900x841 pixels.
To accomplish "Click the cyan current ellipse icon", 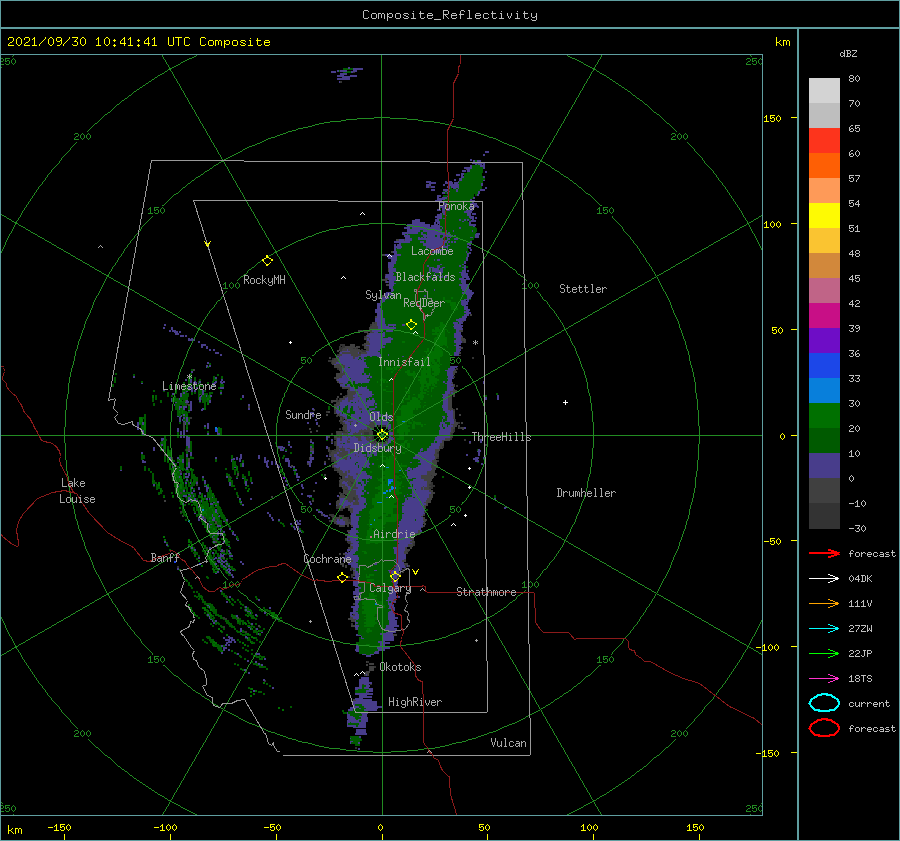I will click(824, 703).
